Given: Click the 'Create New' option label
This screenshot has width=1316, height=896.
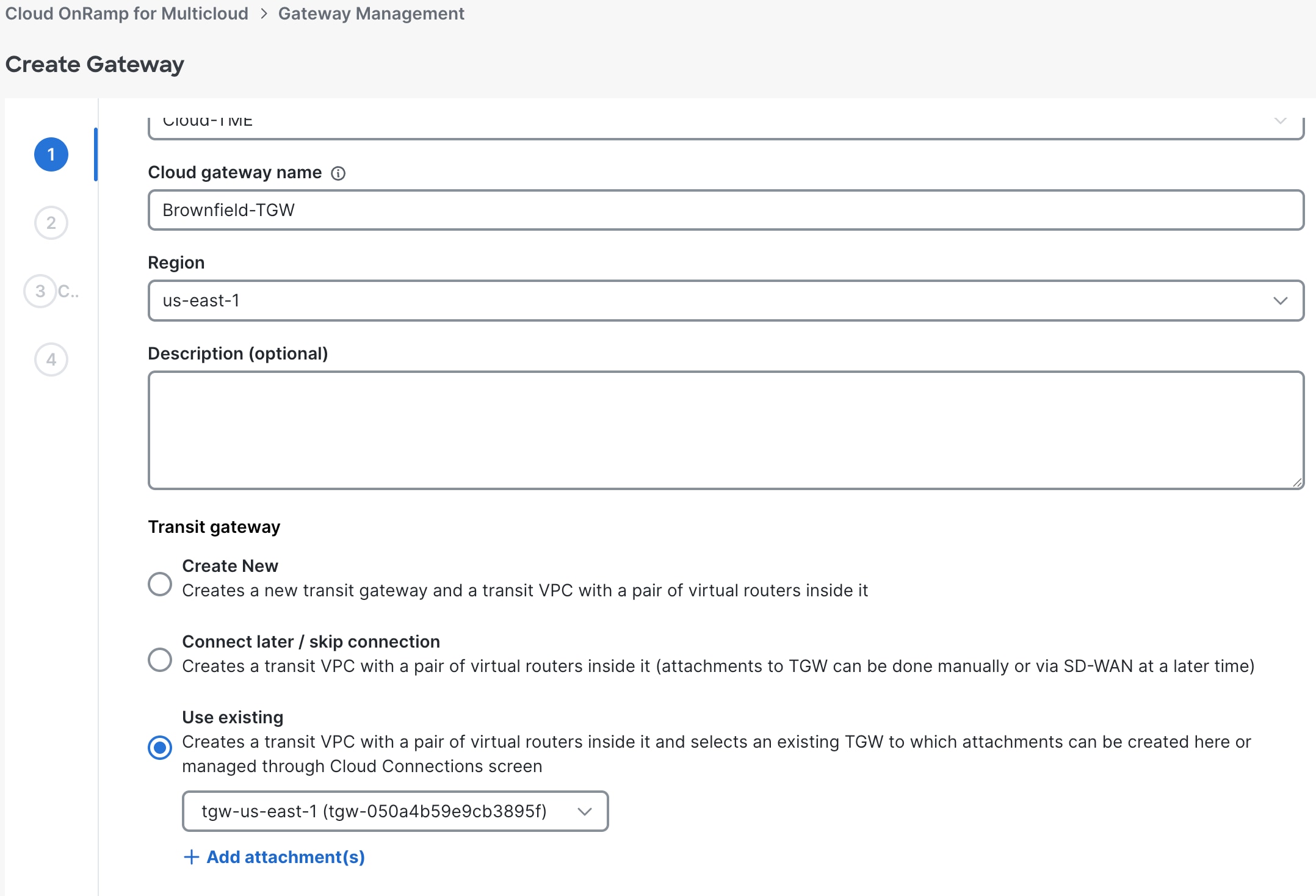Looking at the screenshot, I should point(230,566).
